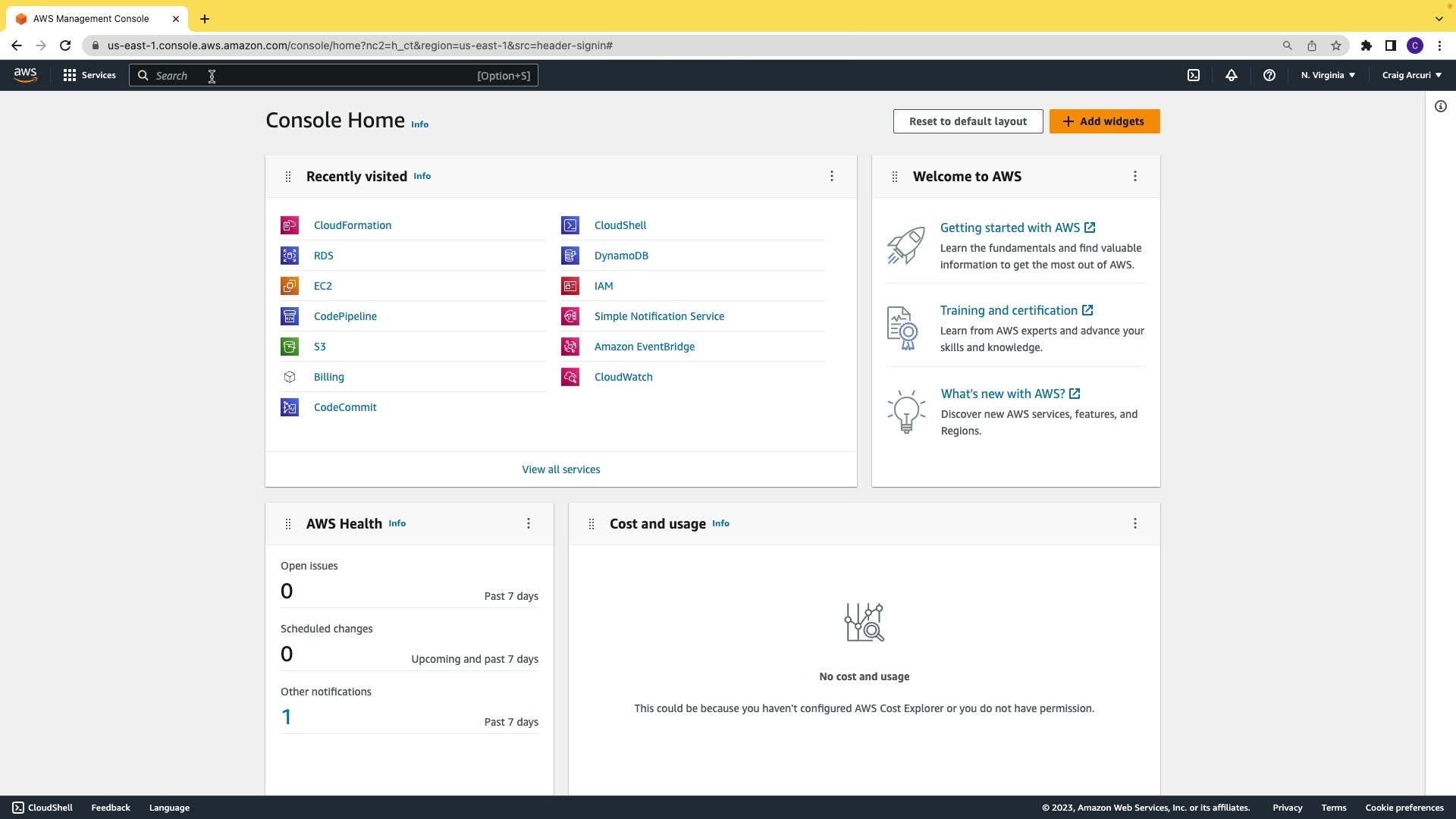This screenshot has width=1456, height=819.
Task: Open CloudShell icon in top navigation bar
Action: 1194,75
